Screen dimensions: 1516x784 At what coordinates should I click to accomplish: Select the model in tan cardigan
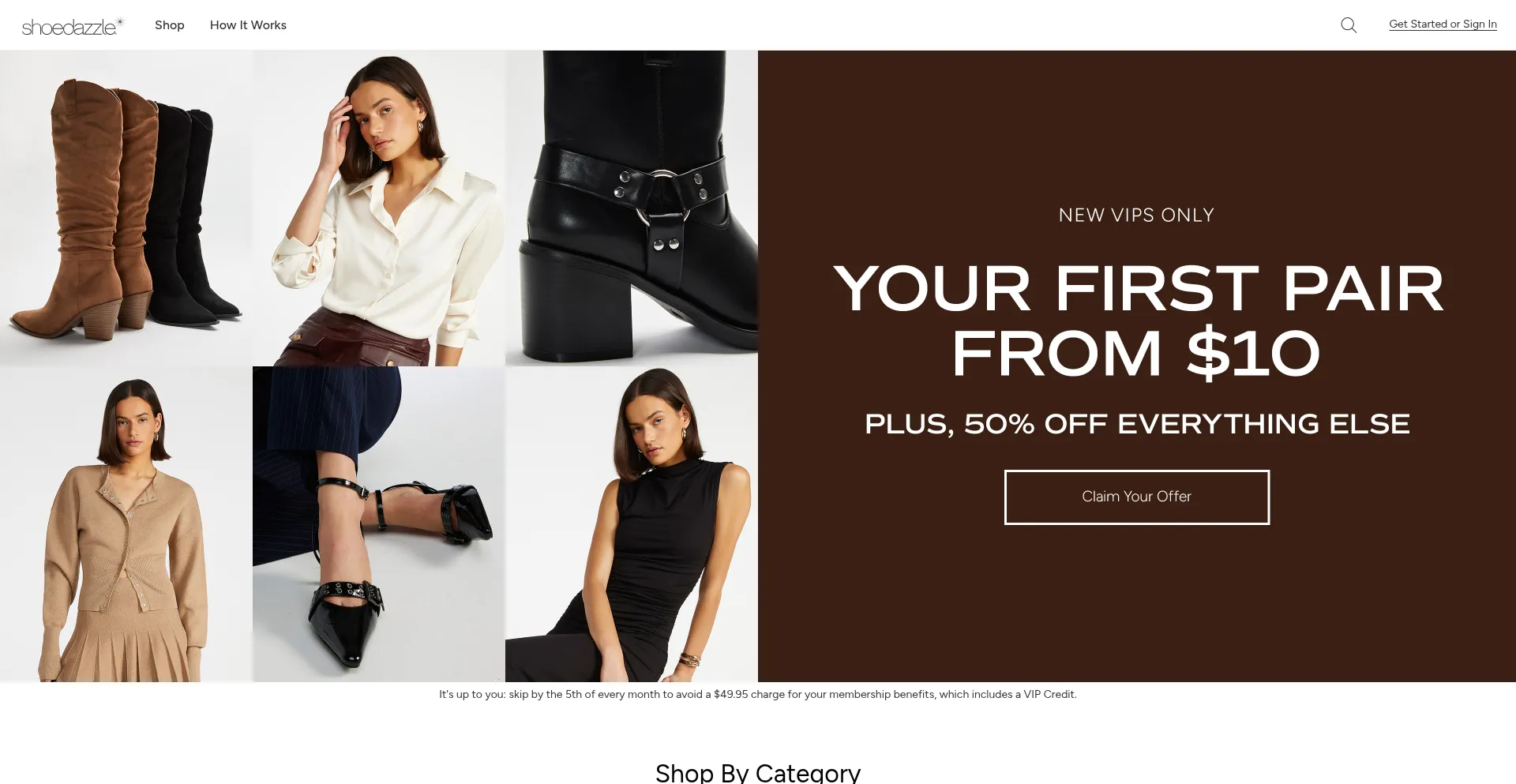pyautogui.click(x=126, y=524)
